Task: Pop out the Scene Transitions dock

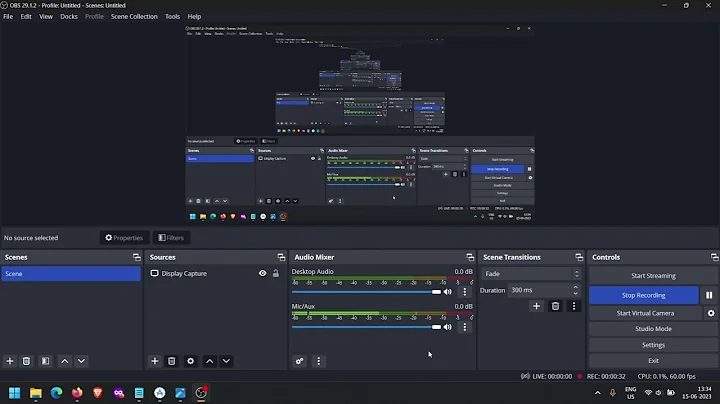Action: (579, 257)
